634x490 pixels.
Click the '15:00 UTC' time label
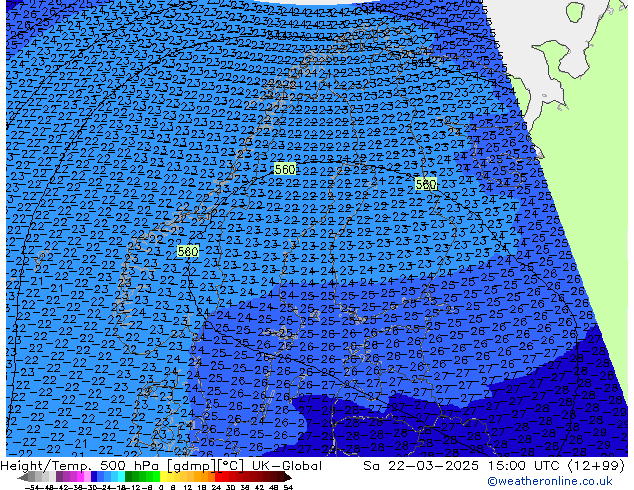526,466
